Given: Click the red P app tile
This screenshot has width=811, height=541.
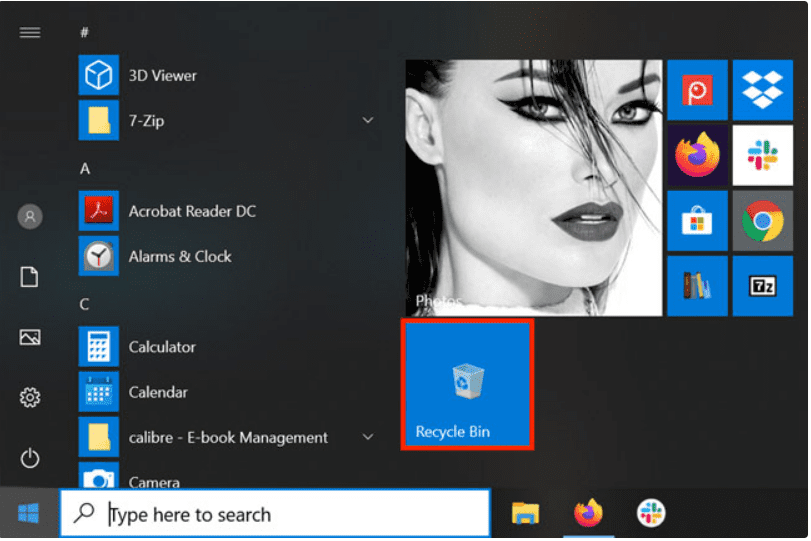Looking at the screenshot, I should pyautogui.click(x=697, y=90).
